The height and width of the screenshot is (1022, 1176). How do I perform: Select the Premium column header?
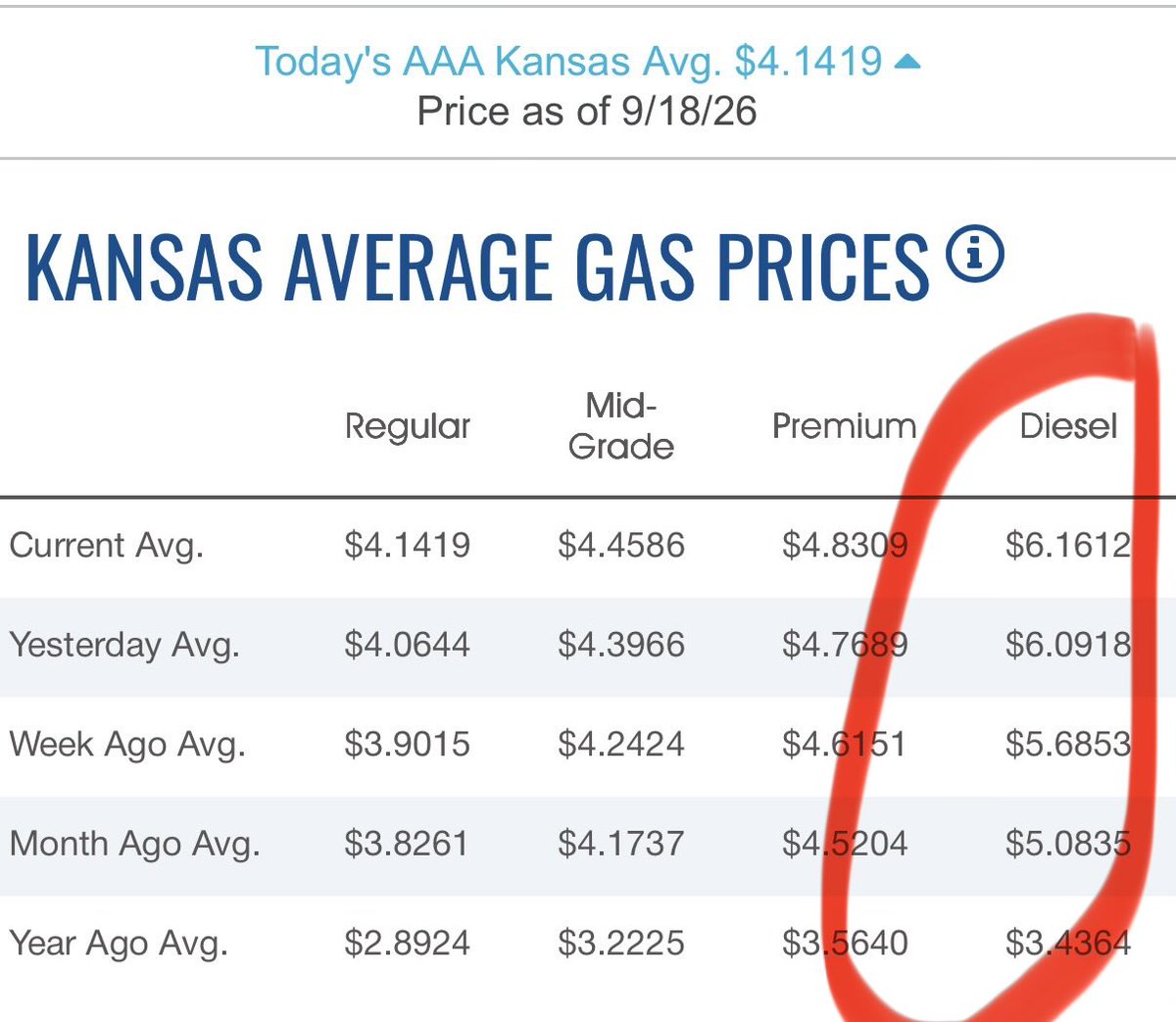coord(844,426)
